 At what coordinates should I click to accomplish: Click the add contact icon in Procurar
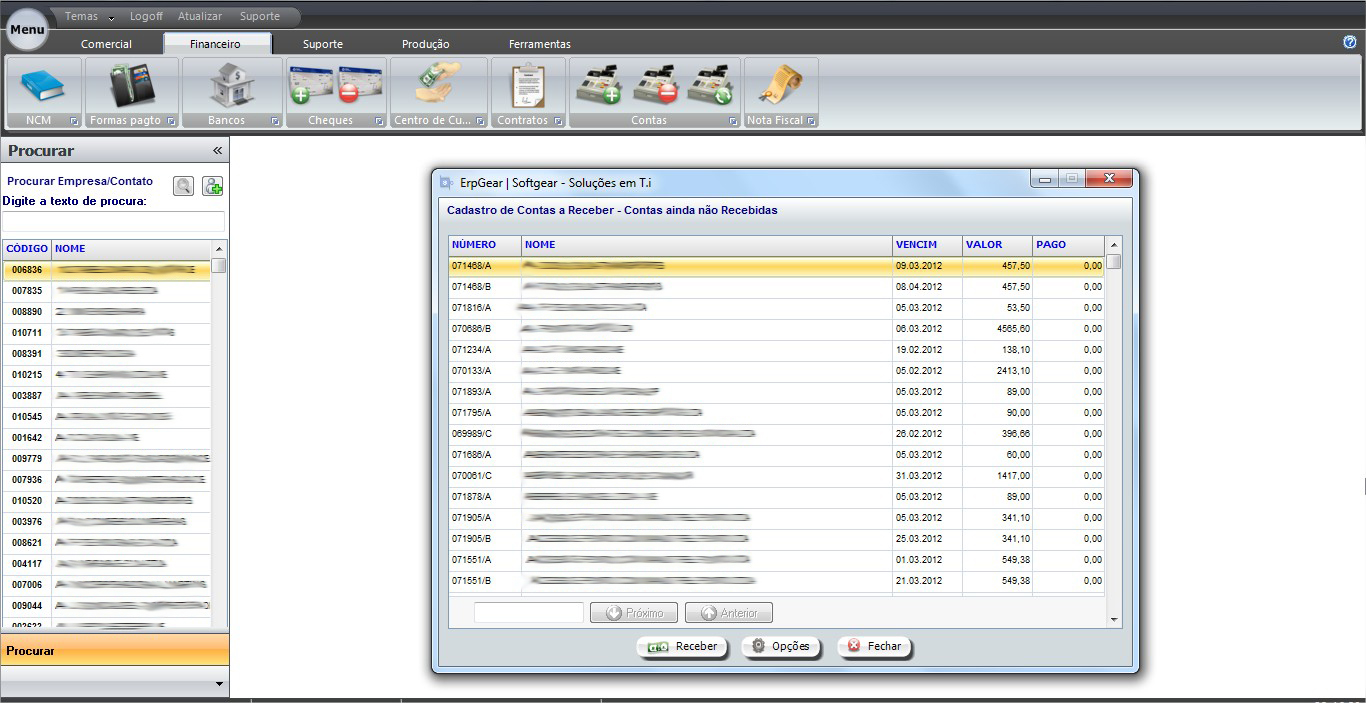click(x=212, y=186)
